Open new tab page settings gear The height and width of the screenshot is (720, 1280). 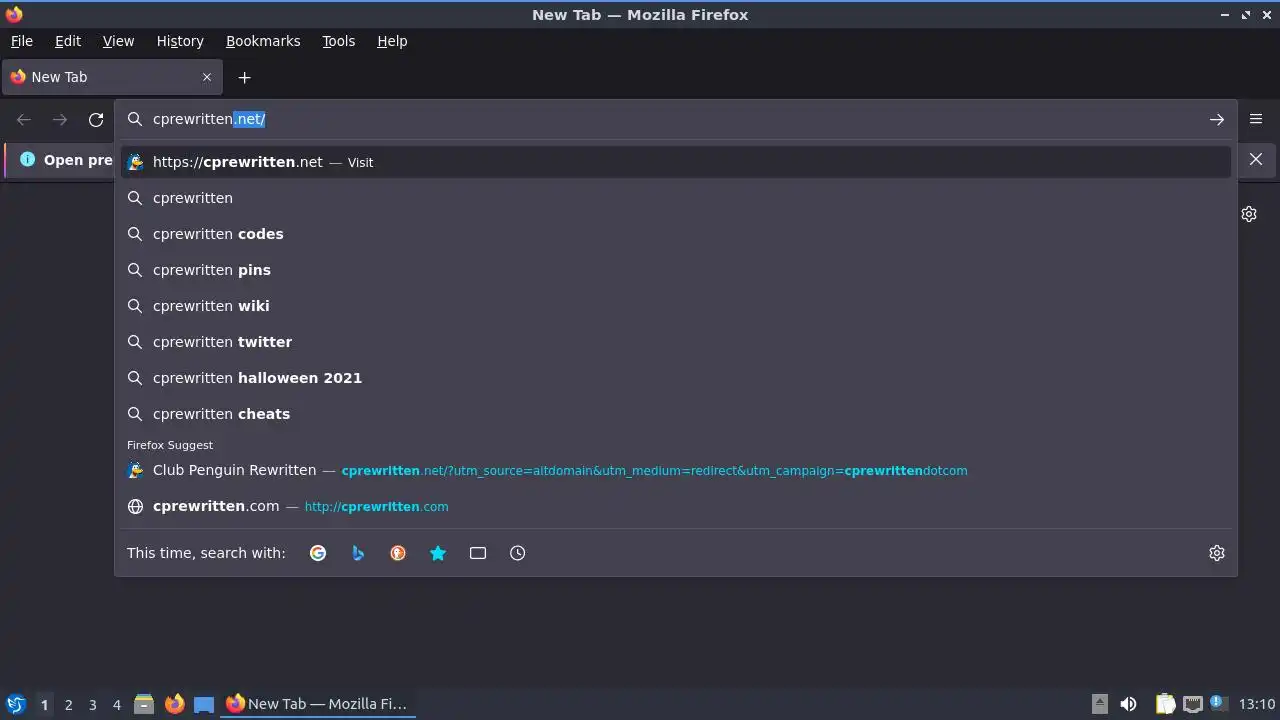(1249, 214)
